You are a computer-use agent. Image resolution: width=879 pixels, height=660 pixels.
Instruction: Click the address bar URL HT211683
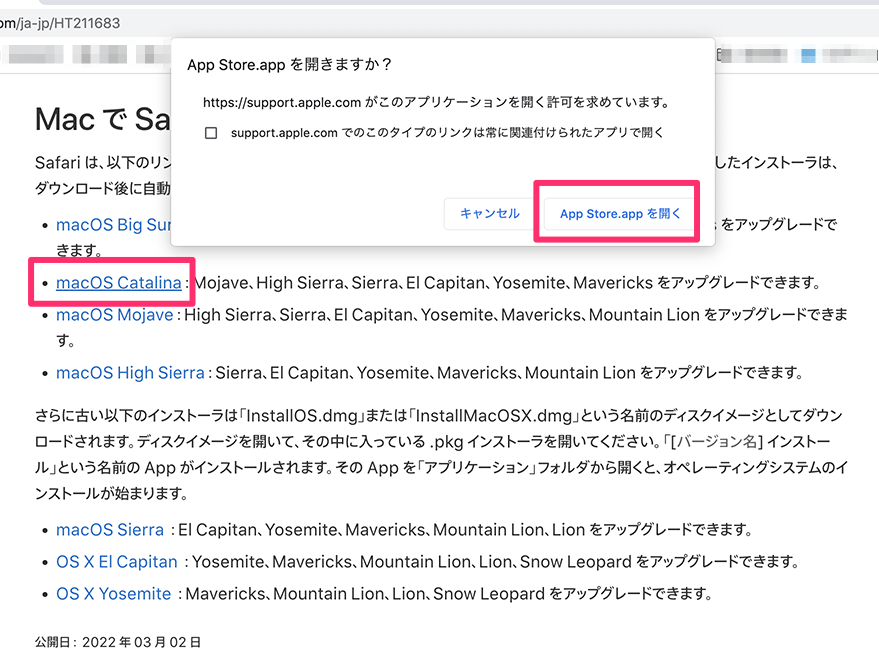pyautogui.click(x=60, y=23)
